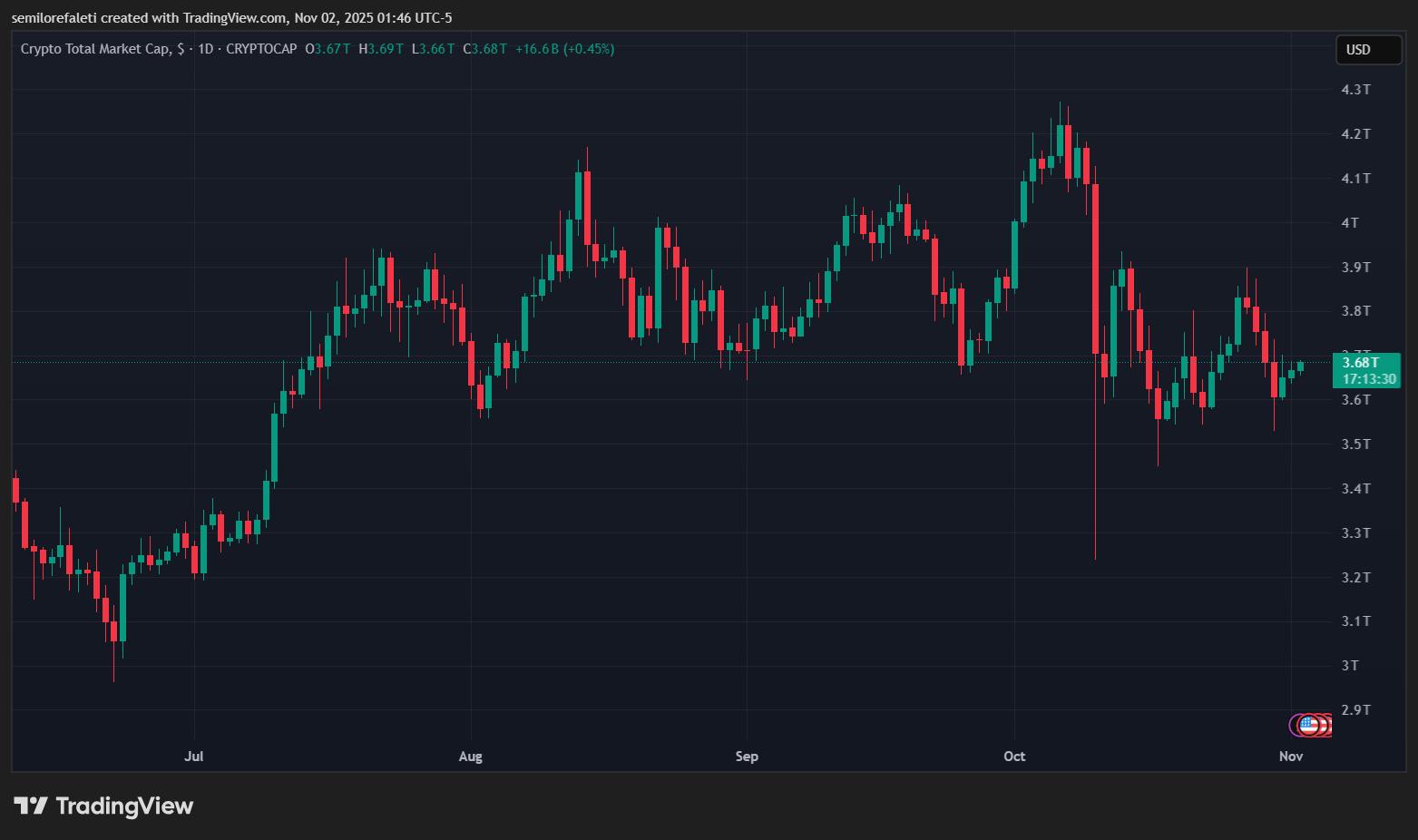1418x840 pixels.
Task: Click the close value C3.68T in legend
Action: click(x=485, y=49)
